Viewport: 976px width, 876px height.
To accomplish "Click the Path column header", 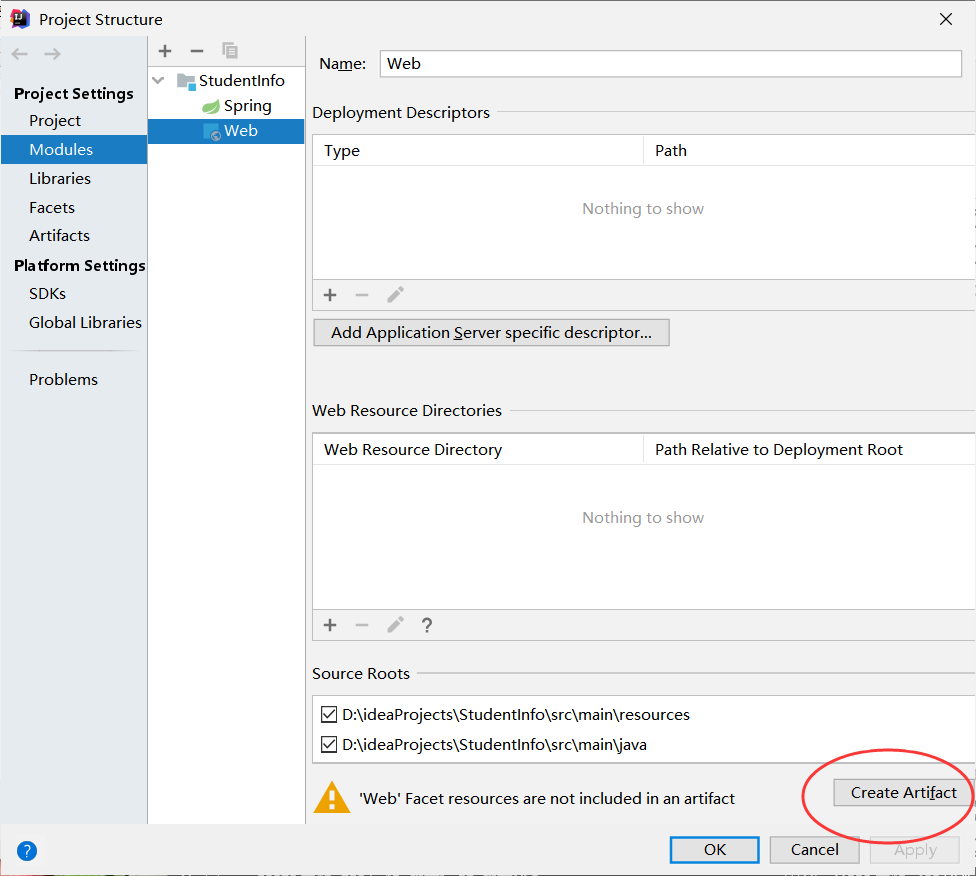I will [809, 151].
